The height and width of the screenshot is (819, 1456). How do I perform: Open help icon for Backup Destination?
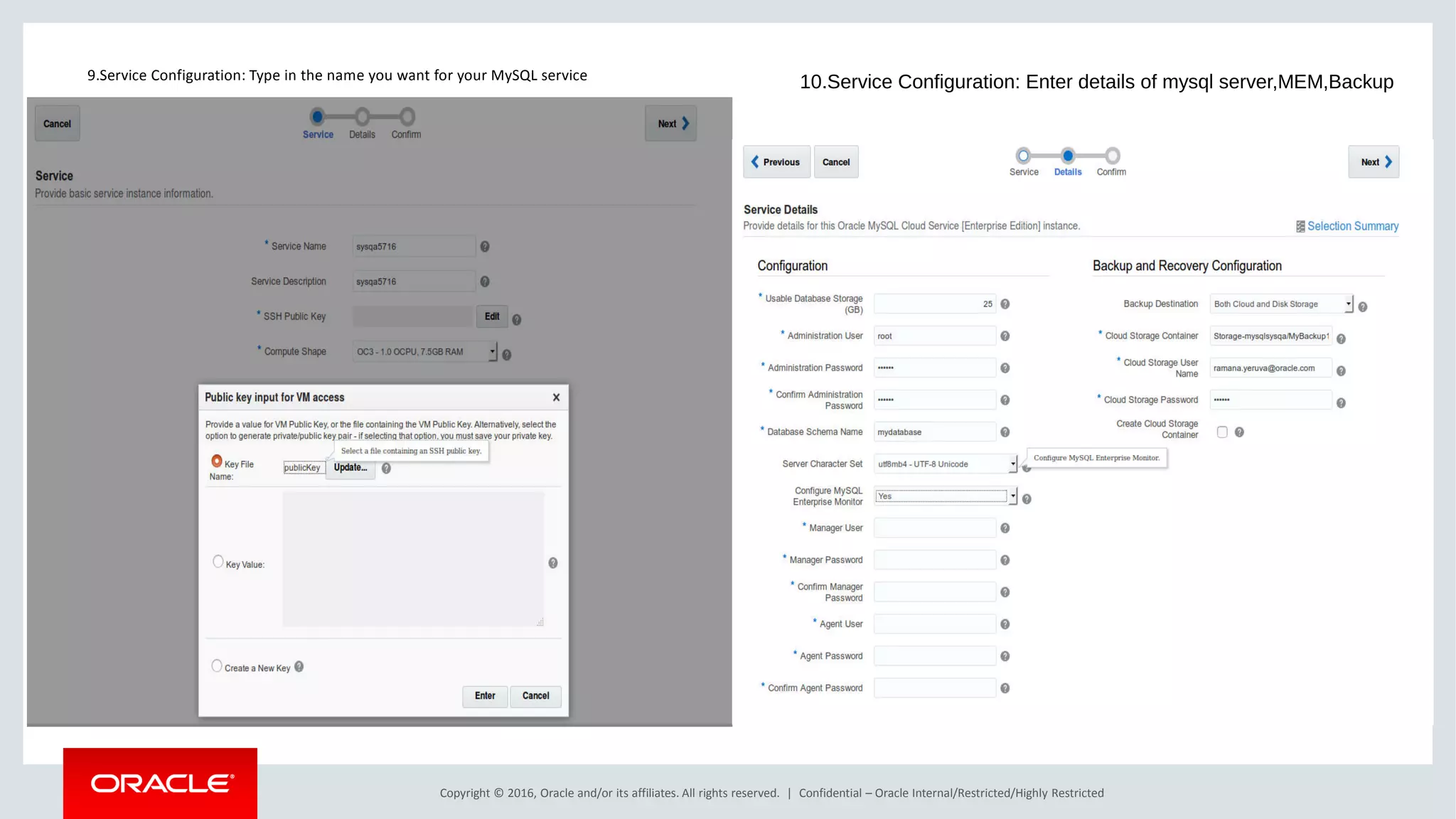[x=1363, y=307]
